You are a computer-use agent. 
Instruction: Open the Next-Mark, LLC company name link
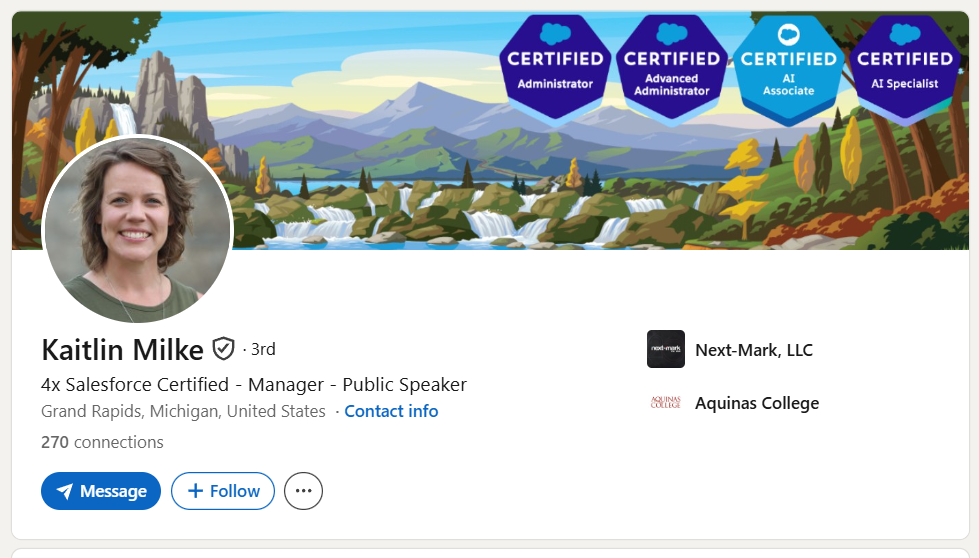[754, 350]
